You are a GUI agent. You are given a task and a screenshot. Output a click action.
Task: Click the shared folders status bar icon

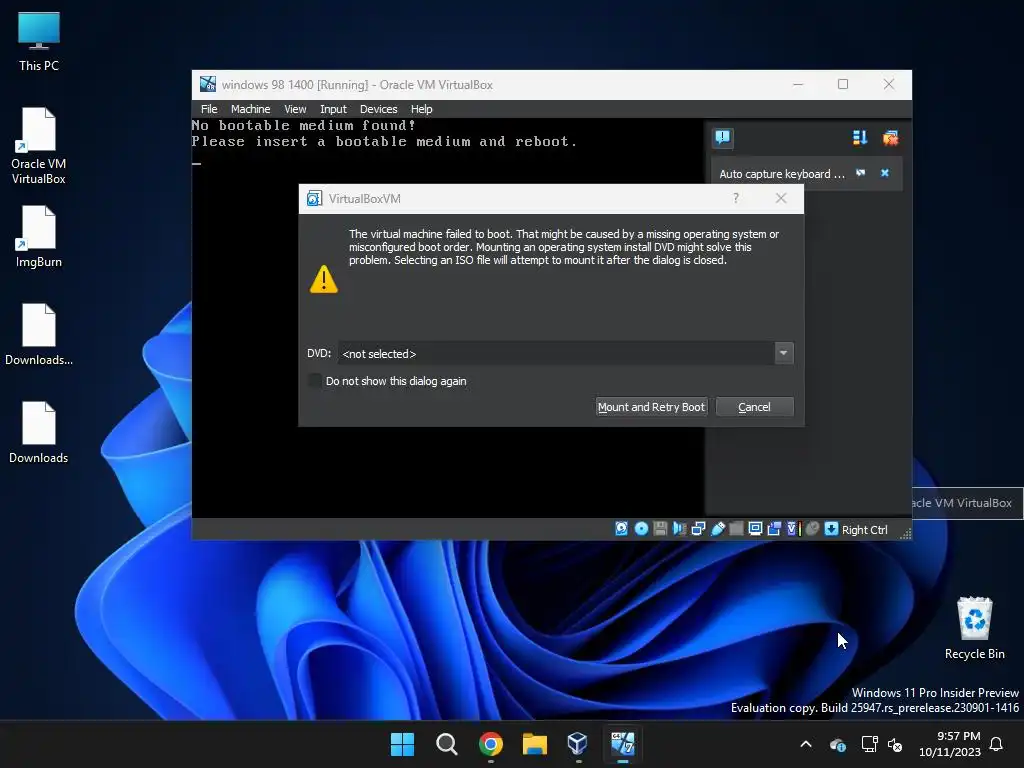(736, 529)
